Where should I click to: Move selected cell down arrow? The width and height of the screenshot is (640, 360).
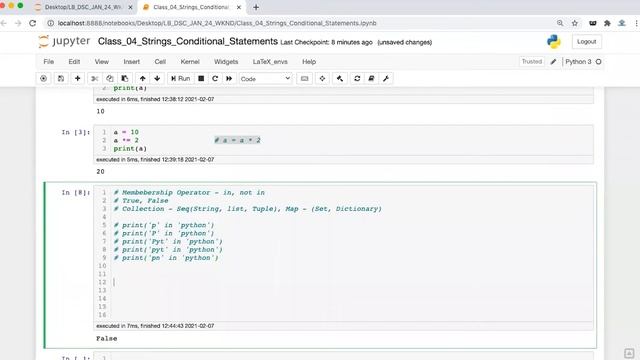click(x=157, y=78)
